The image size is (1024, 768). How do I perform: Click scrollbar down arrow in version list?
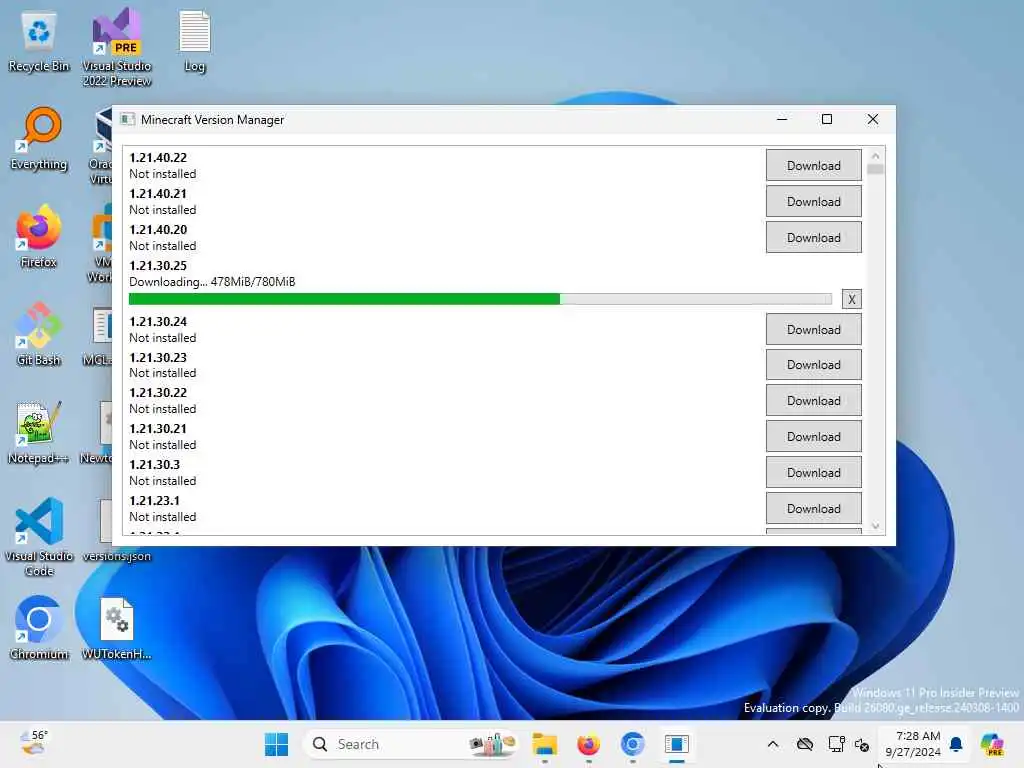[875, 526]
